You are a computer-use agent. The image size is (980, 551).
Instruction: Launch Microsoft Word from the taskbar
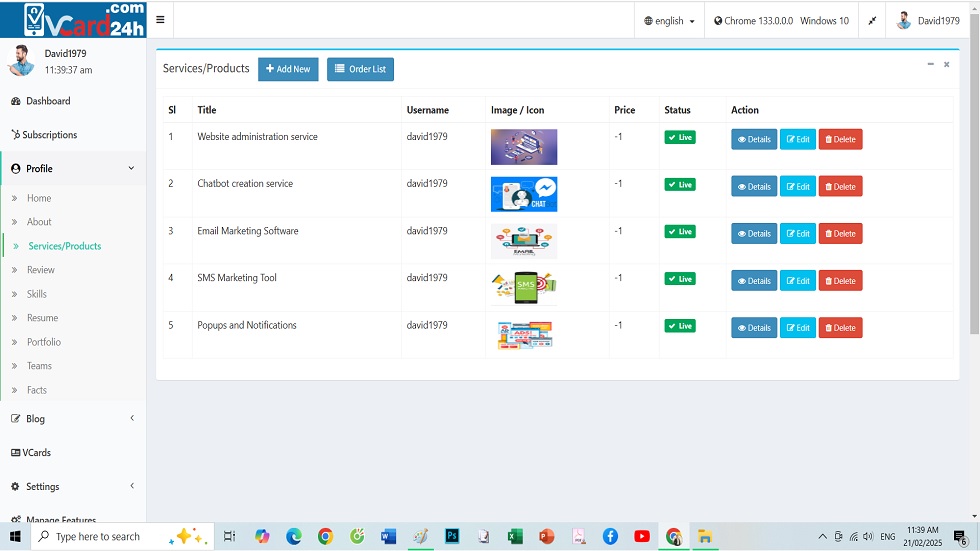[x=389, y=537]
